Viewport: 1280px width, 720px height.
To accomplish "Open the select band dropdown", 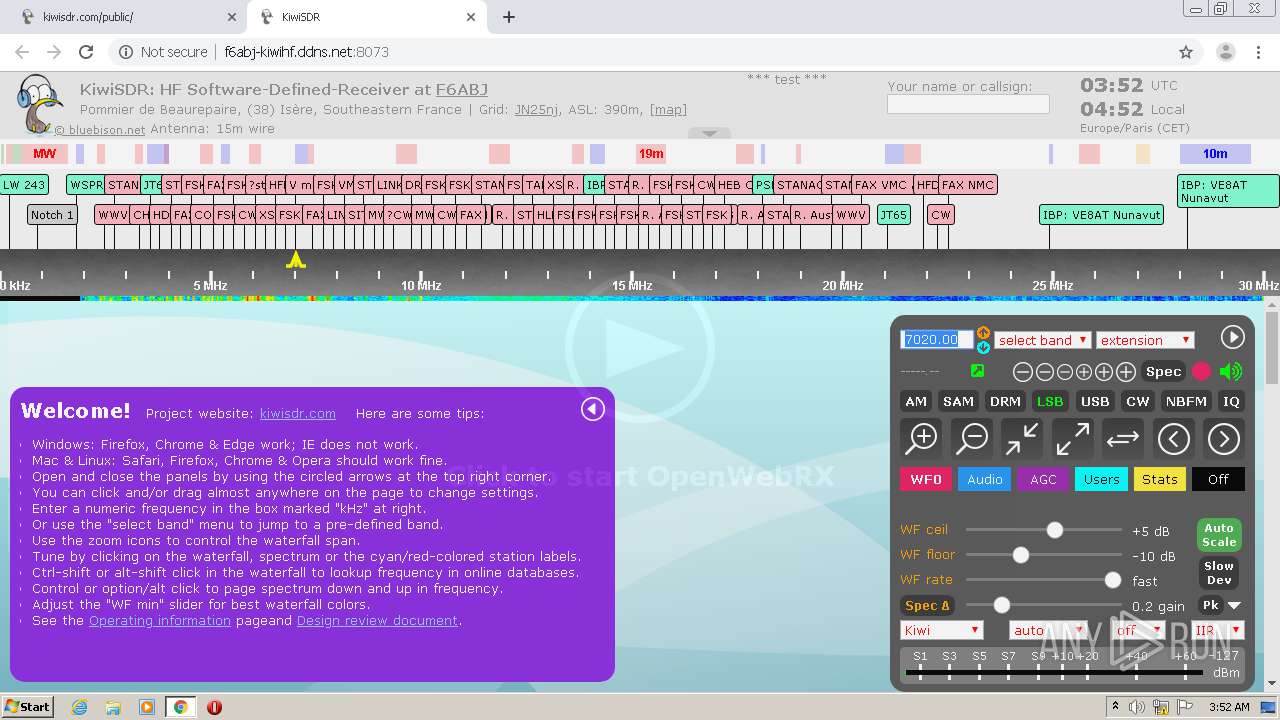I will pos(1042,340).
